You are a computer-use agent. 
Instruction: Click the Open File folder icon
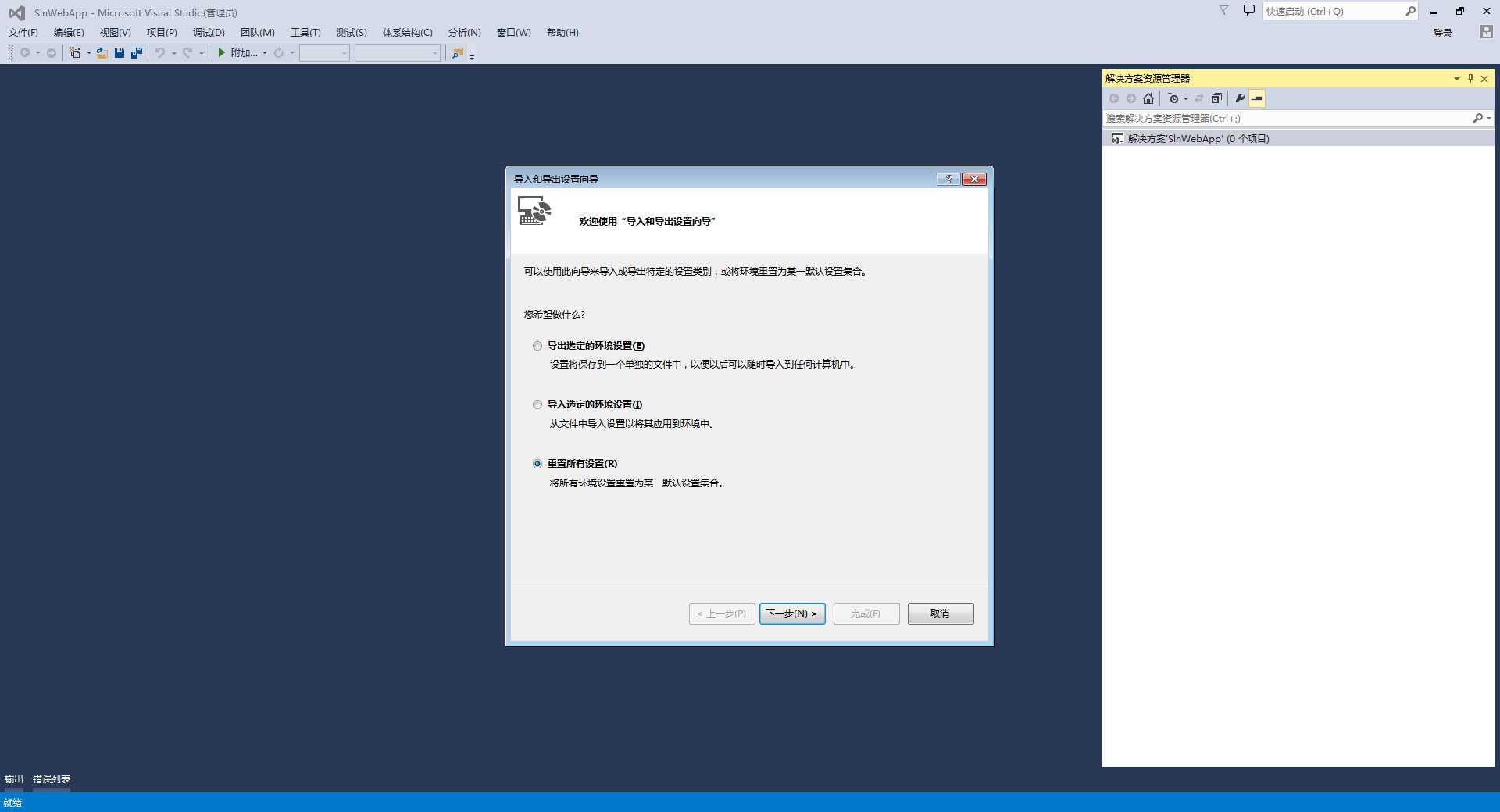pyautogui.click(x=102, y=52)
